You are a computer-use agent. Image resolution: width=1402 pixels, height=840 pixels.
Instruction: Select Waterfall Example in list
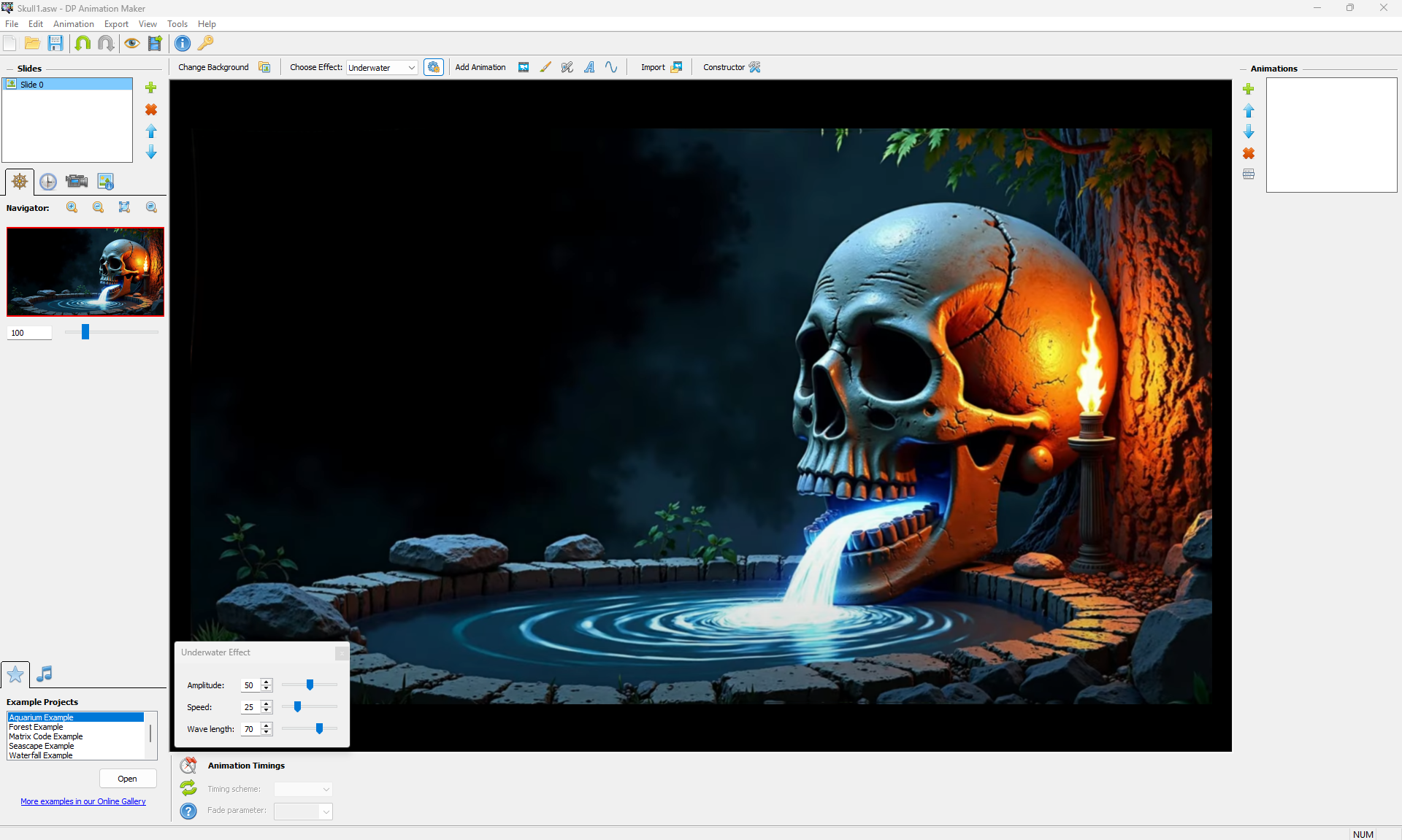(x=41, y=755)
